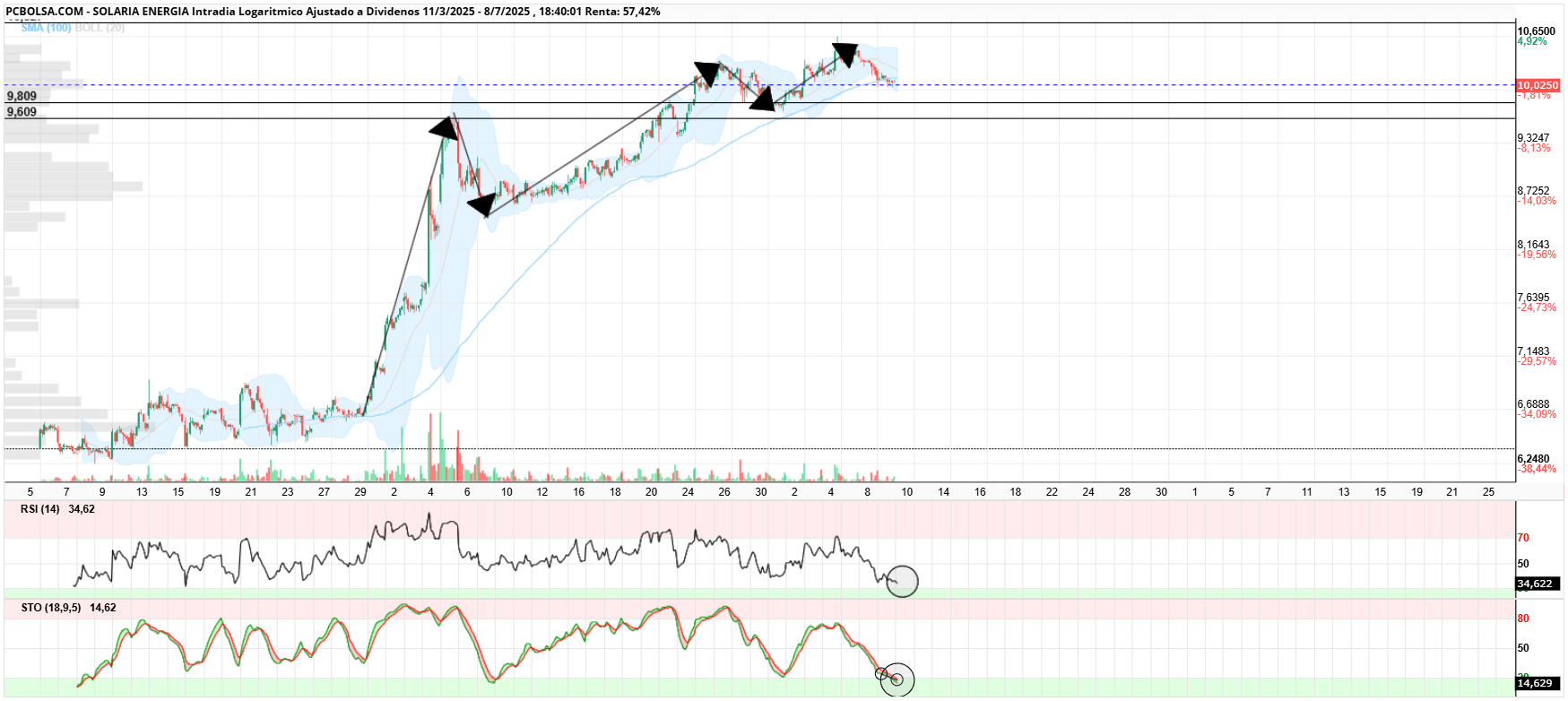The height and width of the screenshot is (701, 1568).
Task: Click the red 10,0250 current price tag
Action: coord(1538,85)
